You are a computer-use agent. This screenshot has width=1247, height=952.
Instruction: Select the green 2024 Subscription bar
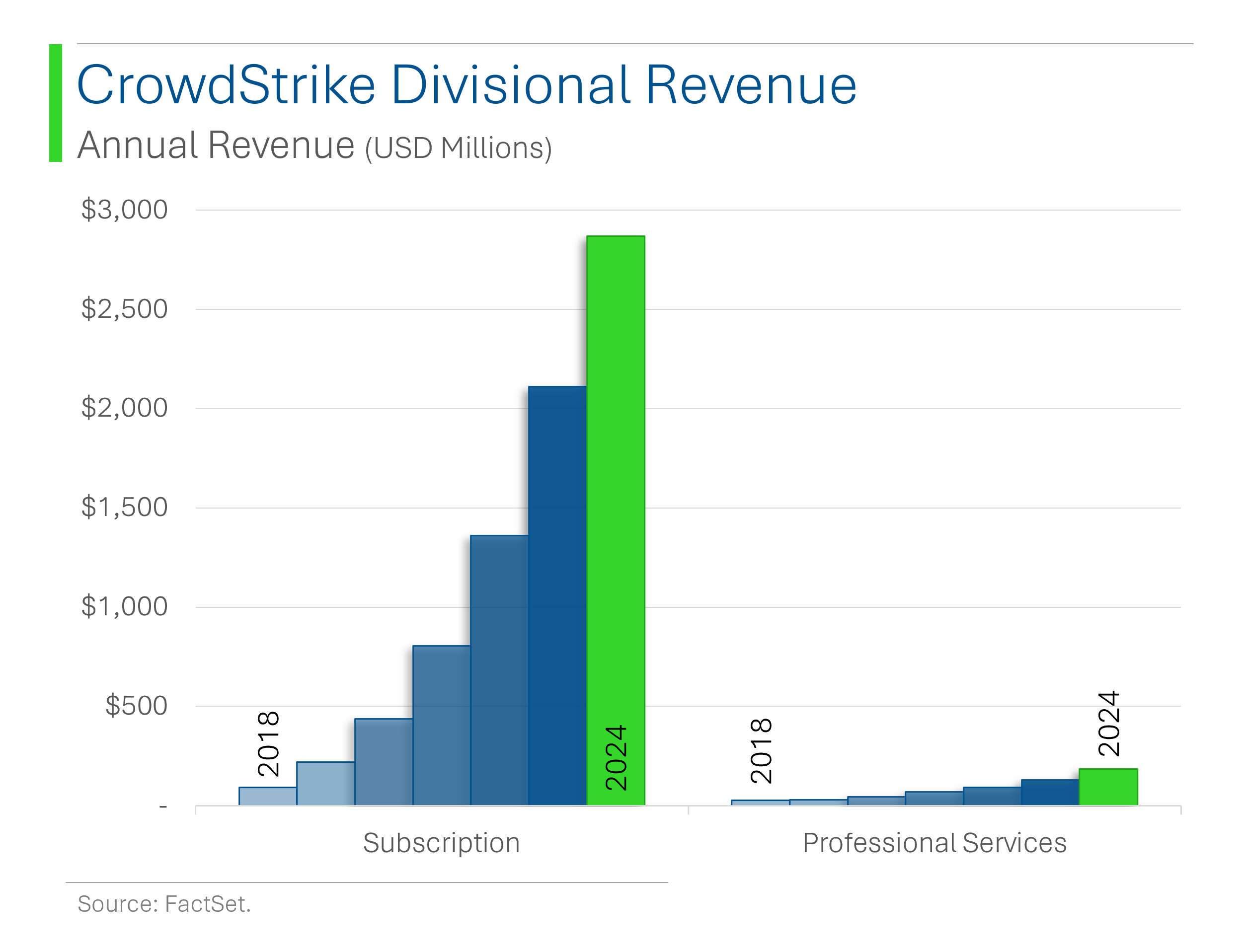(x=616, y=520)
